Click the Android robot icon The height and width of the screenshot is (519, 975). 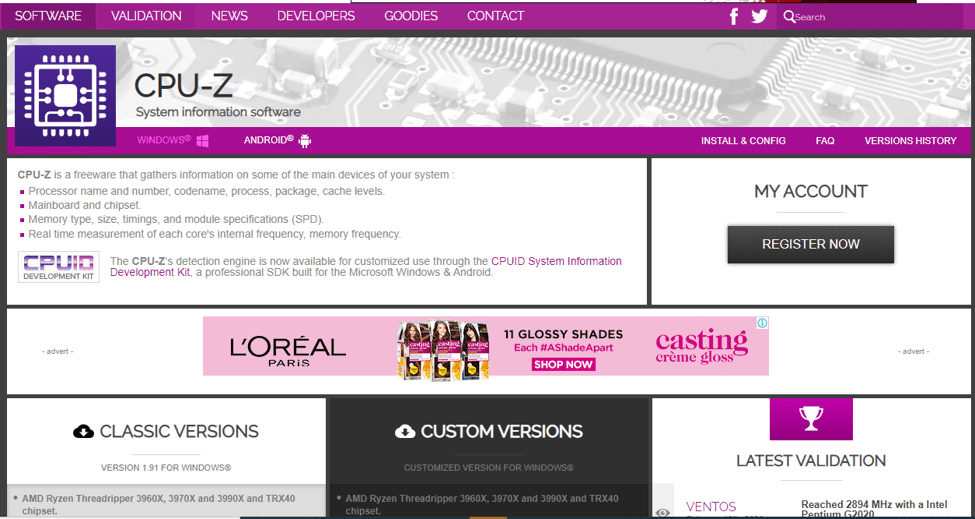304,141
